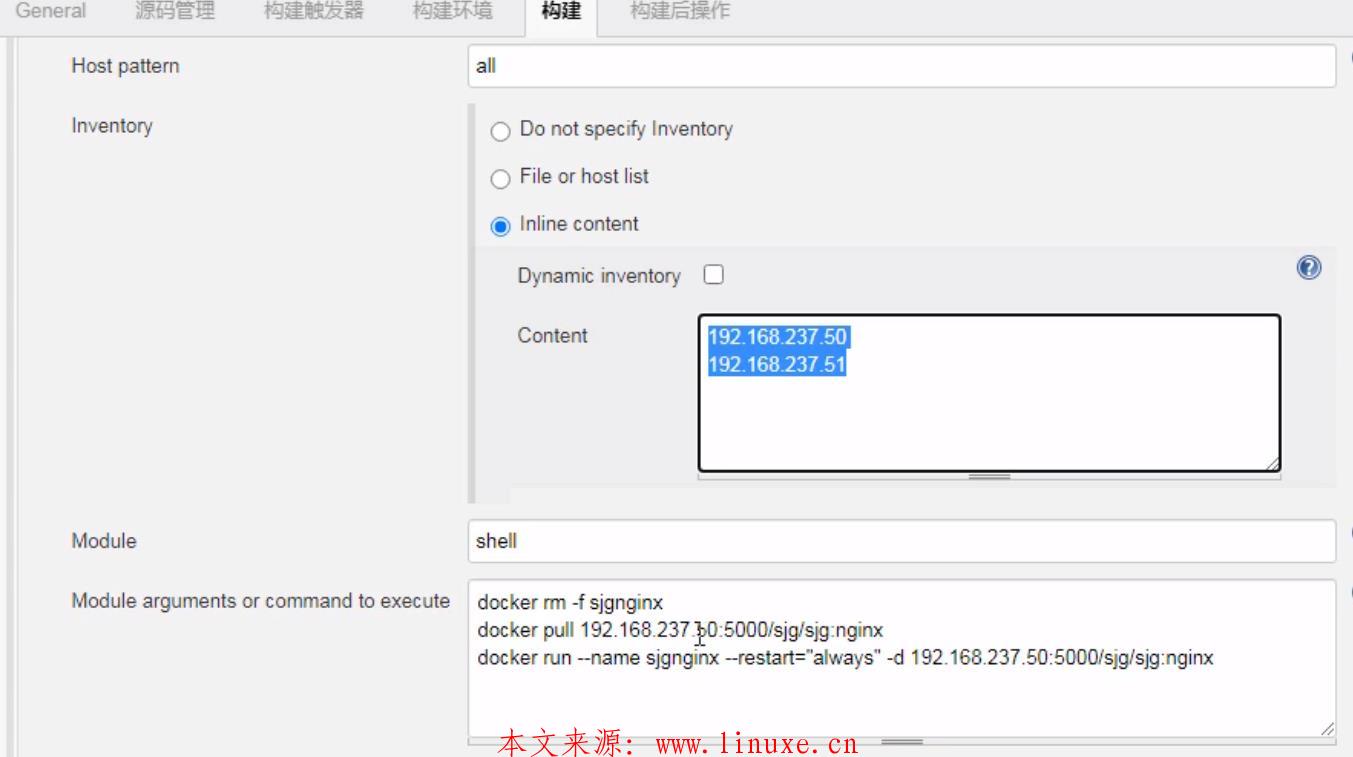Grab the Content textarea resize corner
Viewport: 1353px width, 757px height.
click(1272, 463)
